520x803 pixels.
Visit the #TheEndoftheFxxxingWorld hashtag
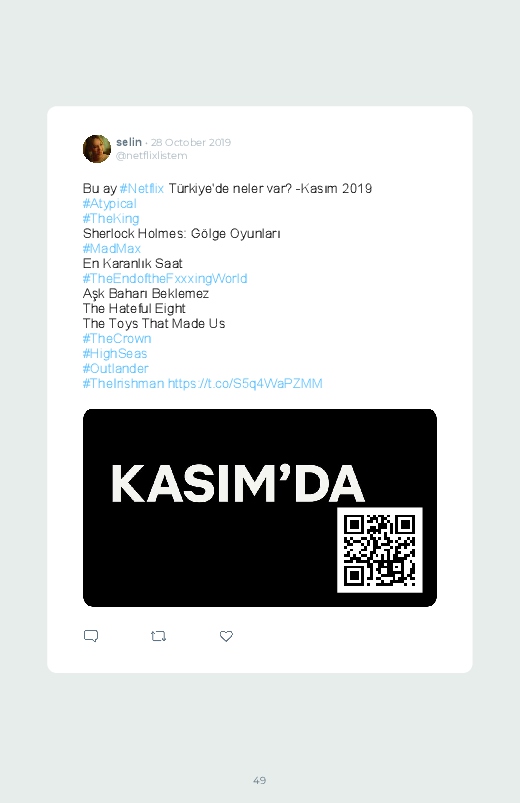[x=165, y=278]
